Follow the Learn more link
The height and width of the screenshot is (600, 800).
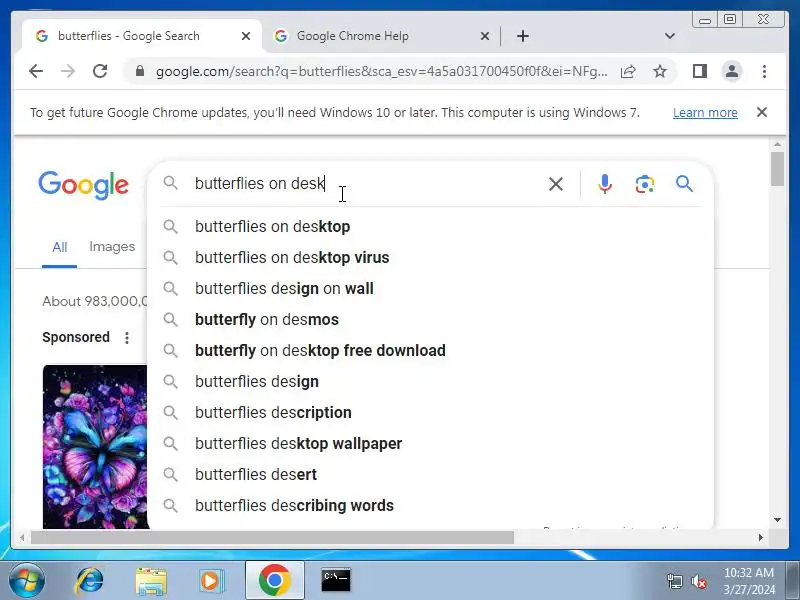point(705,112)
